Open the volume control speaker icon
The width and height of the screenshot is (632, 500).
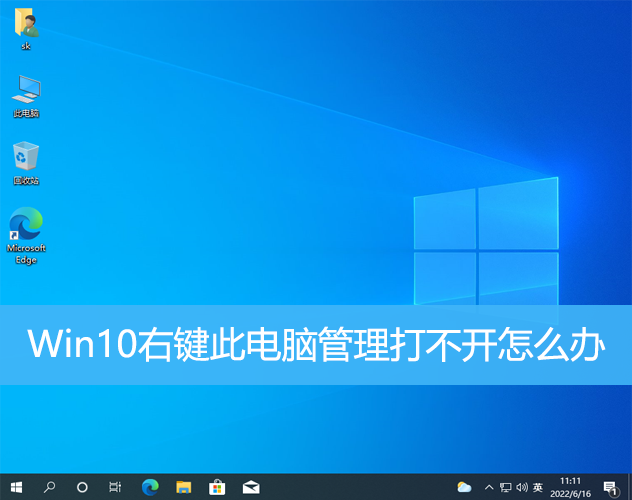(522, 487)
